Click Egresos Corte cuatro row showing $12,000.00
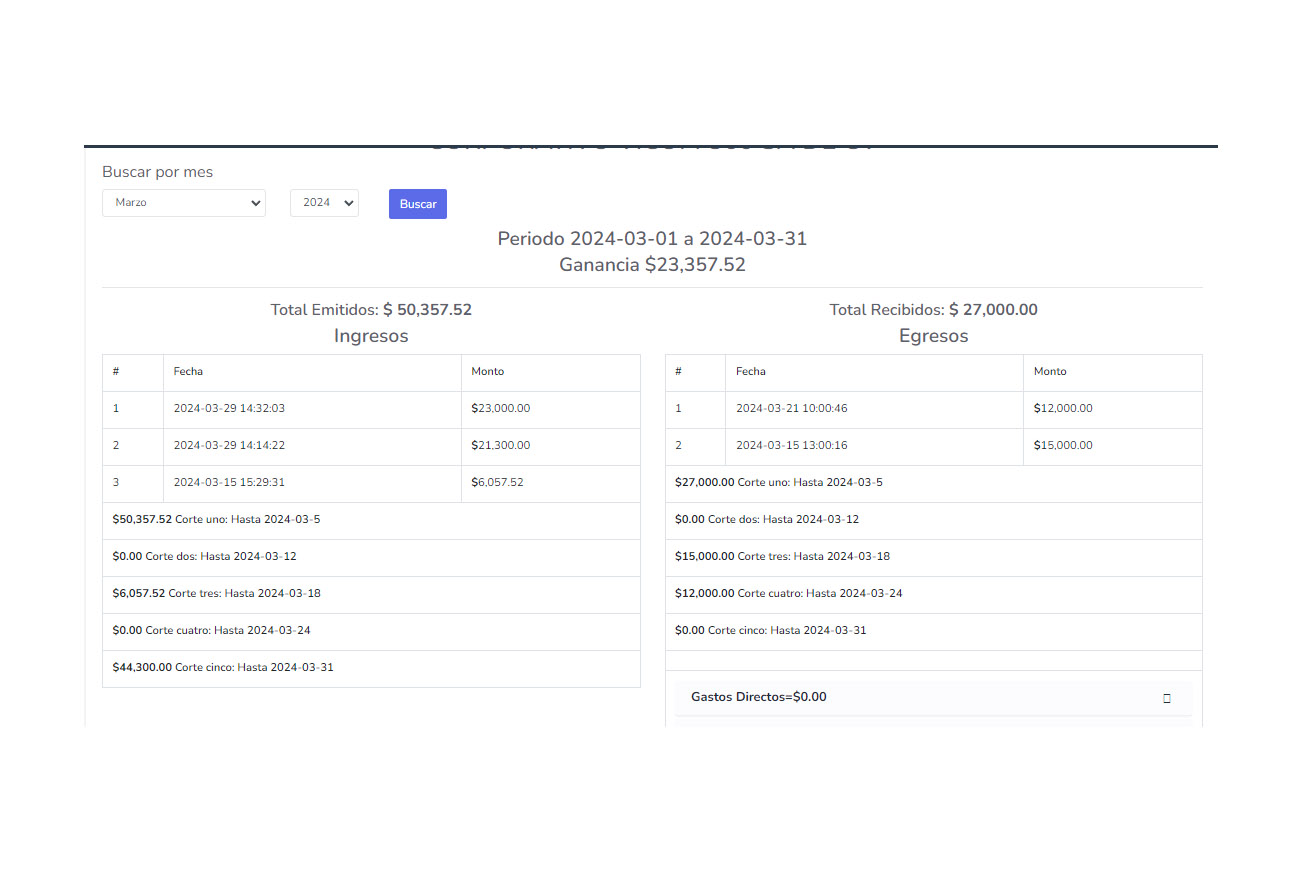Screen dimensions: 1302x873 click(x=789, y=594)
